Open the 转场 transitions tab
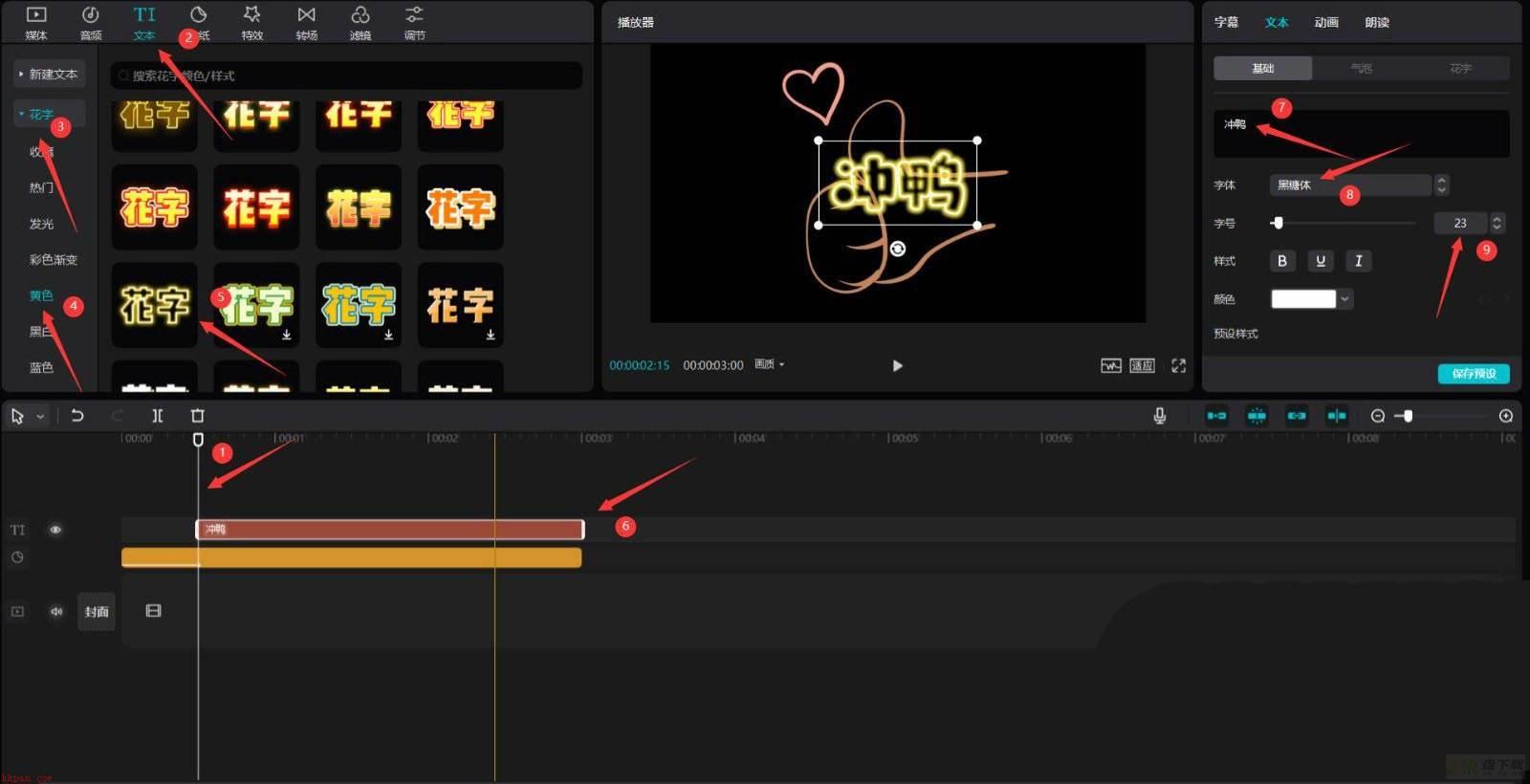1530x784 pixels. coord(306,22)
